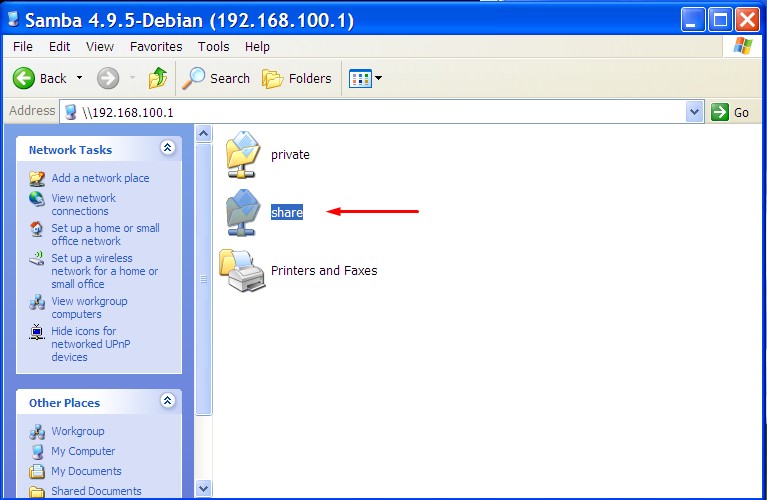Open the Favorites menu
The width and height of the screenshot is (767, 500).
click(x=156, y=46)
